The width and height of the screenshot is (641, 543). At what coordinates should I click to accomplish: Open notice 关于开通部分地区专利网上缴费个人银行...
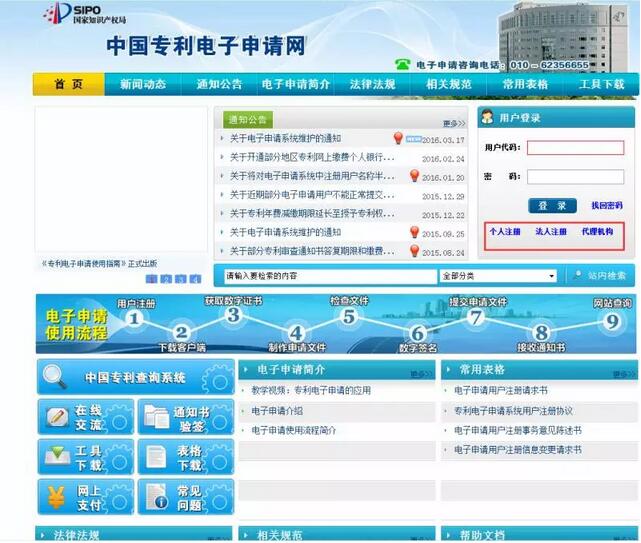coord(312,157)
